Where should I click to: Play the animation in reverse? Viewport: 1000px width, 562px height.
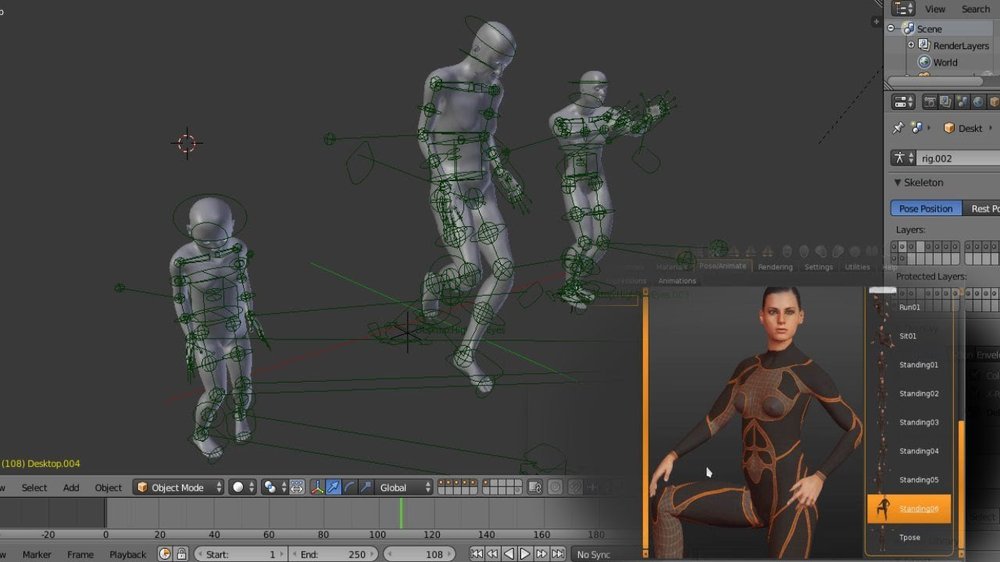508,554
